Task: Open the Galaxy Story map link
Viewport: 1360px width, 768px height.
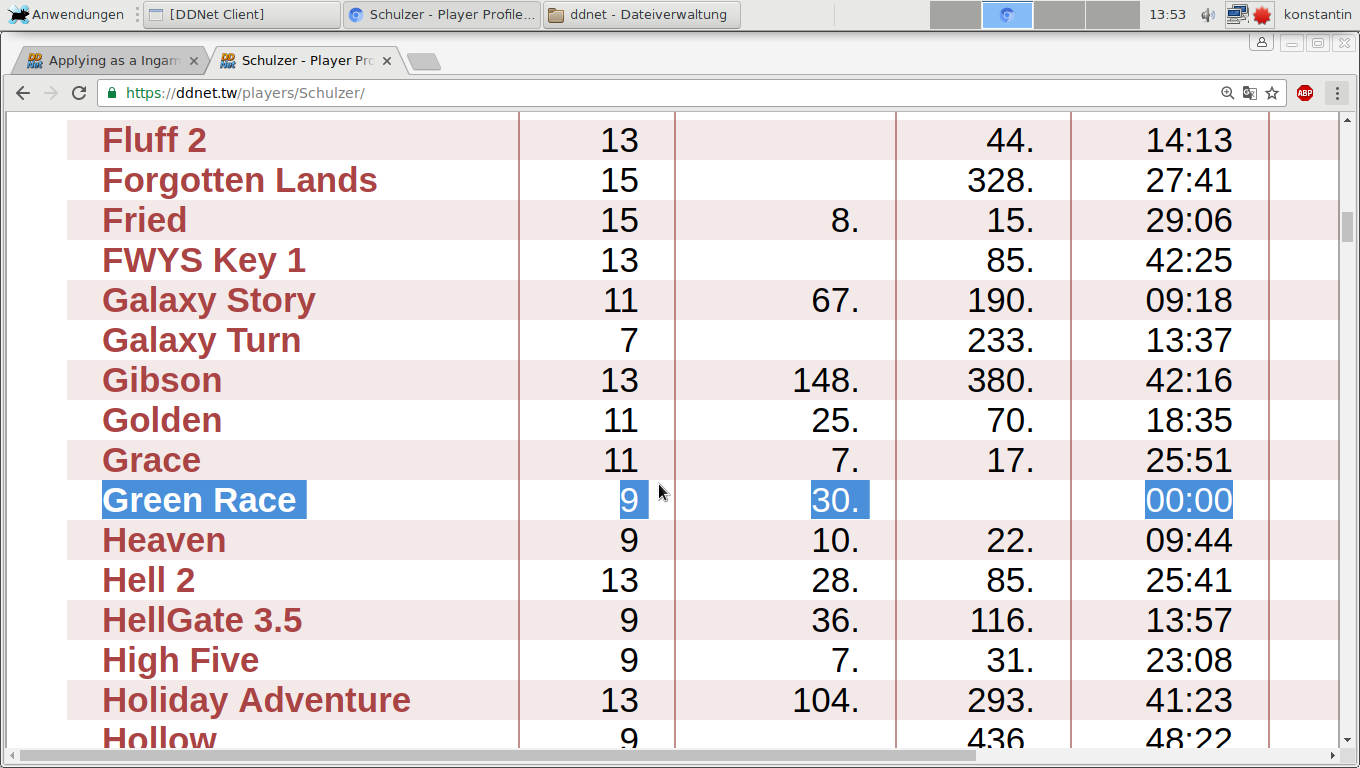Action: [x=208, y=300]
